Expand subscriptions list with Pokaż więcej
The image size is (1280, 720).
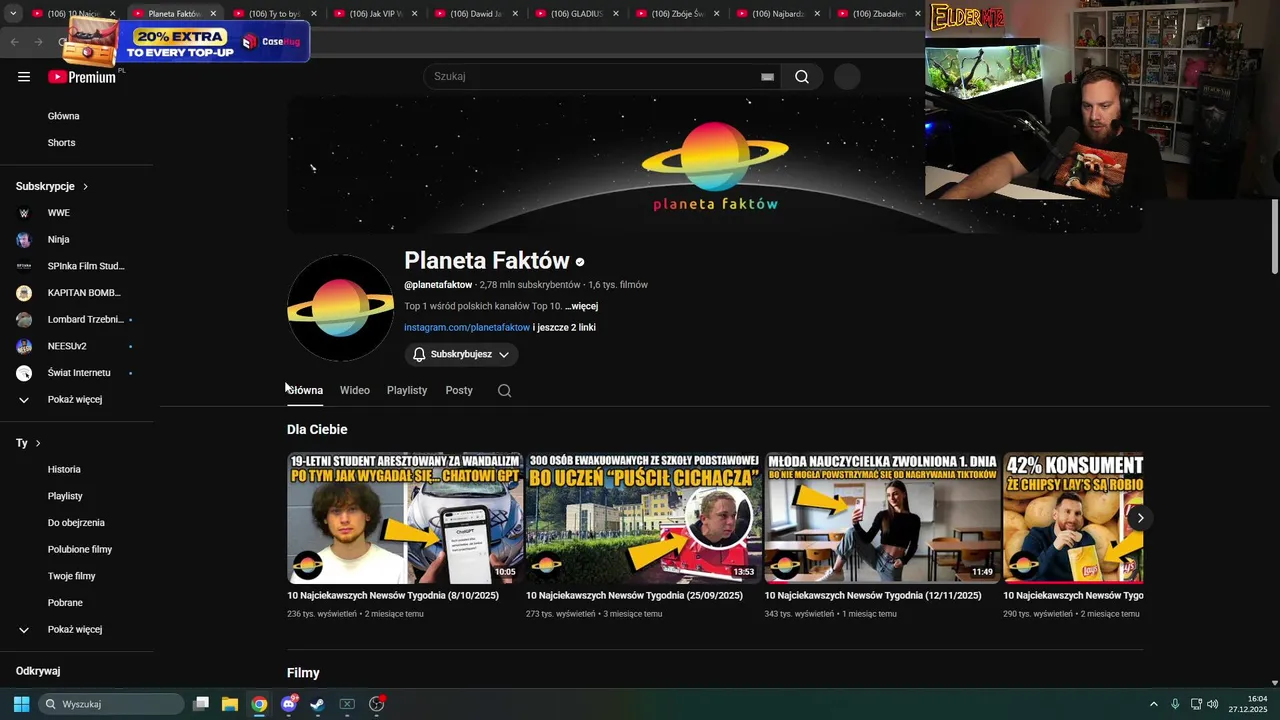click(x=76, y=400)
